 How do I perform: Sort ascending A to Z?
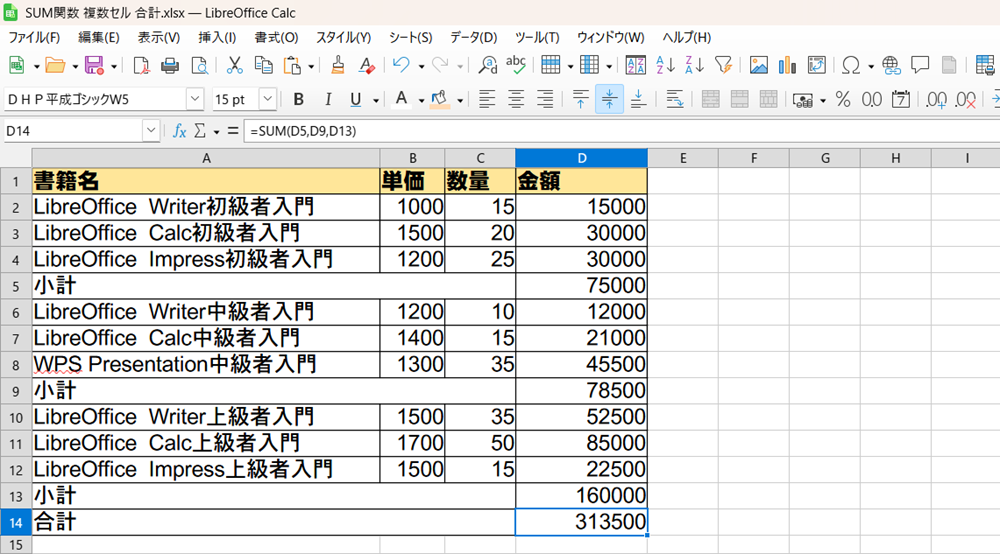coord(665,65)
